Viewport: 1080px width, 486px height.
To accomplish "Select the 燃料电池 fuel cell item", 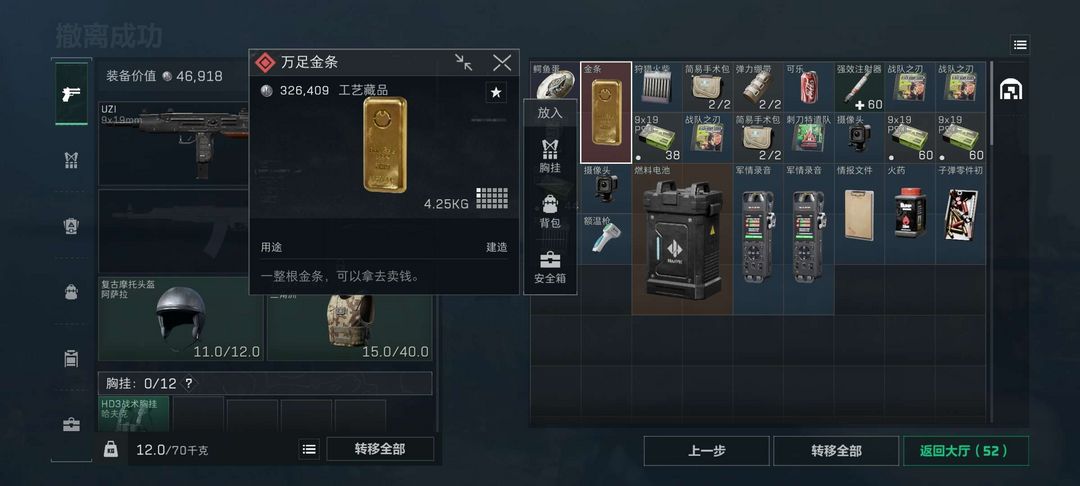I will click(682, 239).
